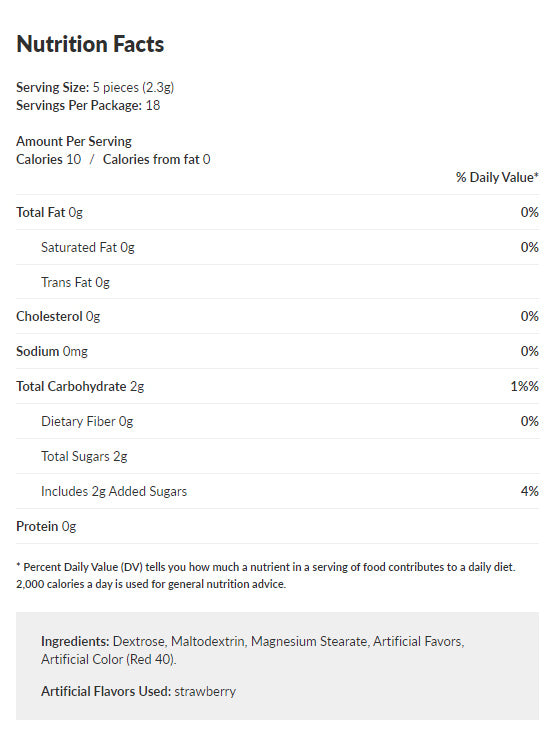Click the % Daily Value* column header
The width and height of the screenshot is (550, 750).
click(497, 177)
